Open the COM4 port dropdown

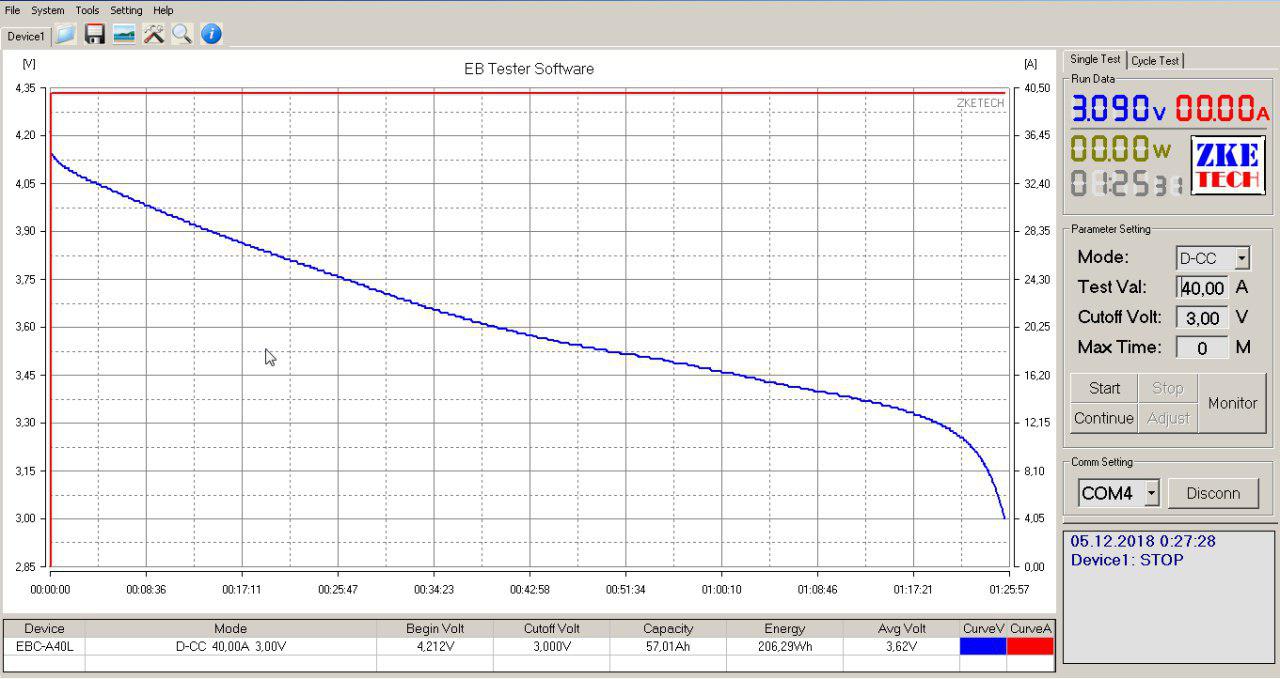click(x=1151, y=493)
